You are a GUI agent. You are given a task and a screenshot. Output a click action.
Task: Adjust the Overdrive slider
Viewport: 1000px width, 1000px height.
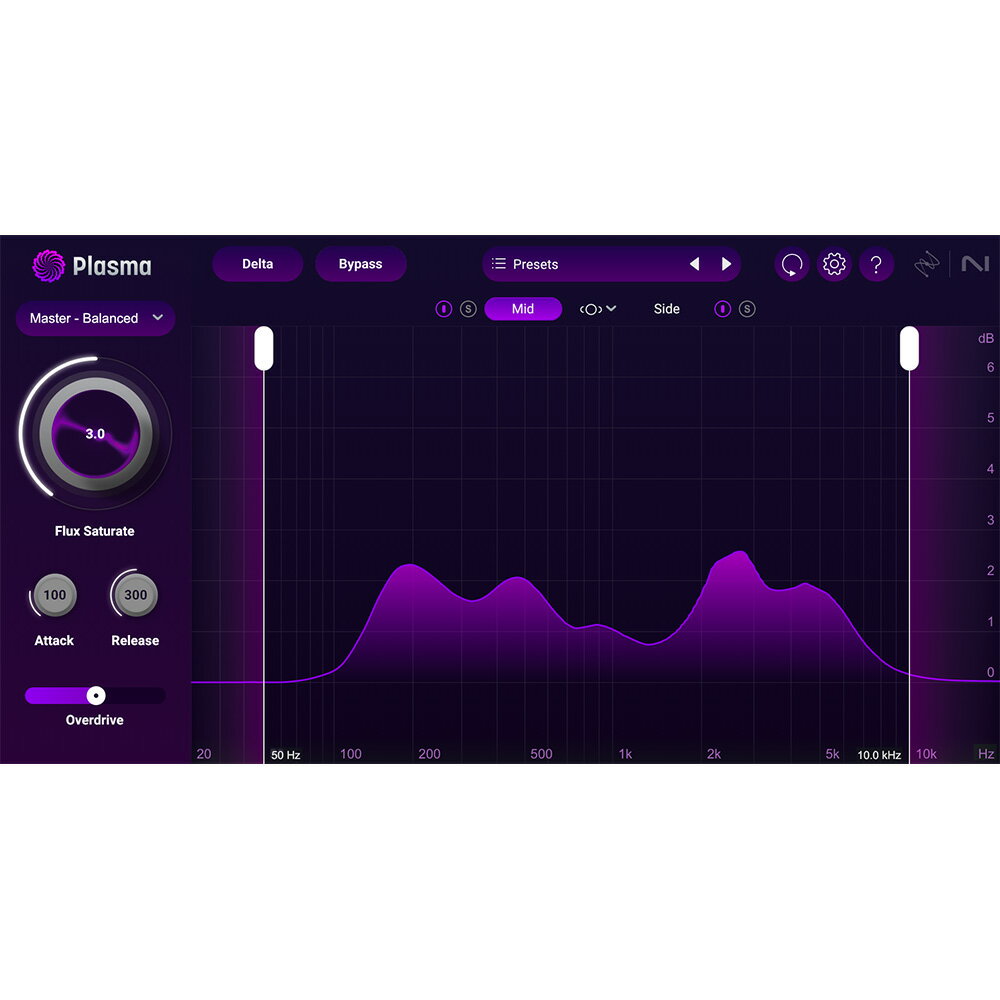coord(95,695)
